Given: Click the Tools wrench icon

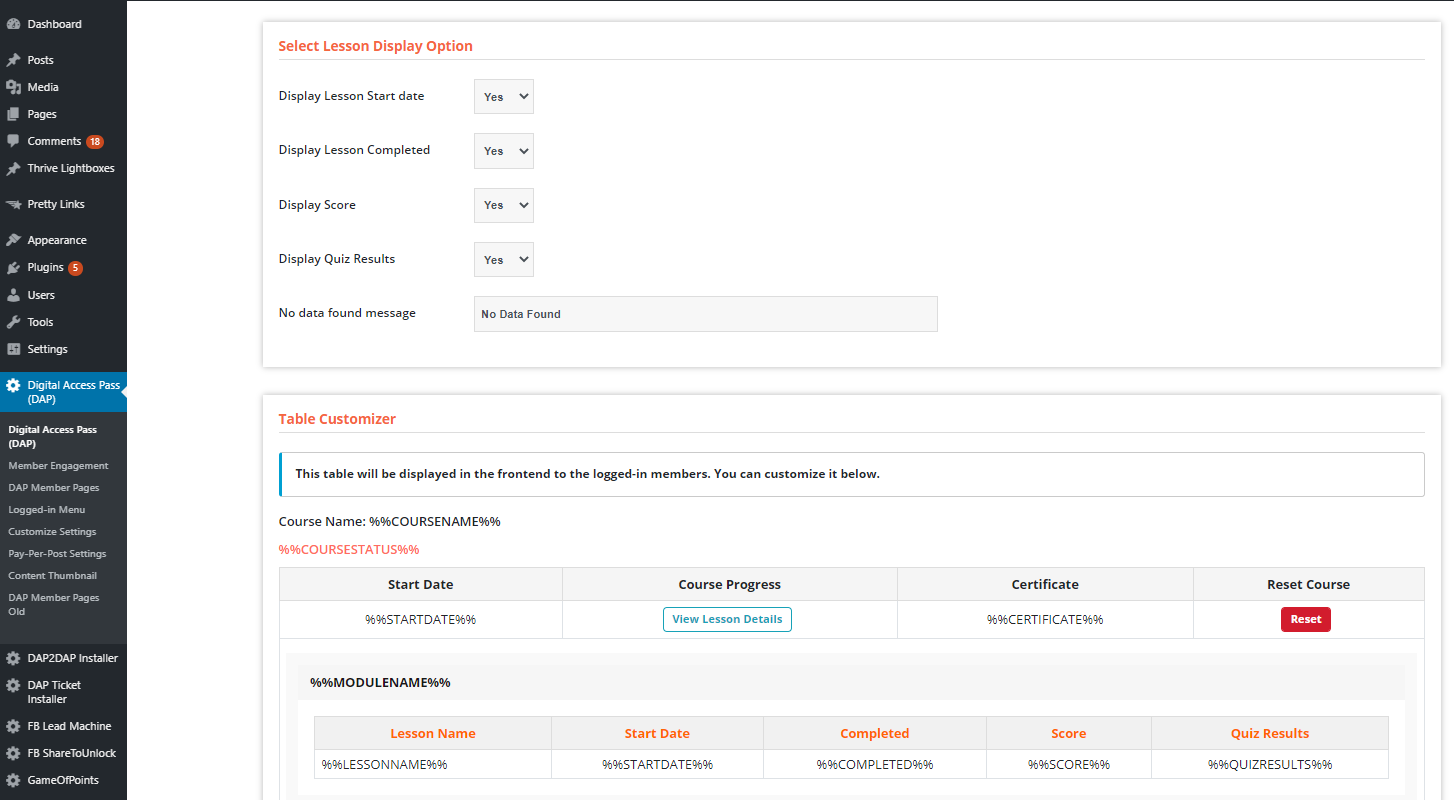Looking at the screenshot, I should 13,322.
